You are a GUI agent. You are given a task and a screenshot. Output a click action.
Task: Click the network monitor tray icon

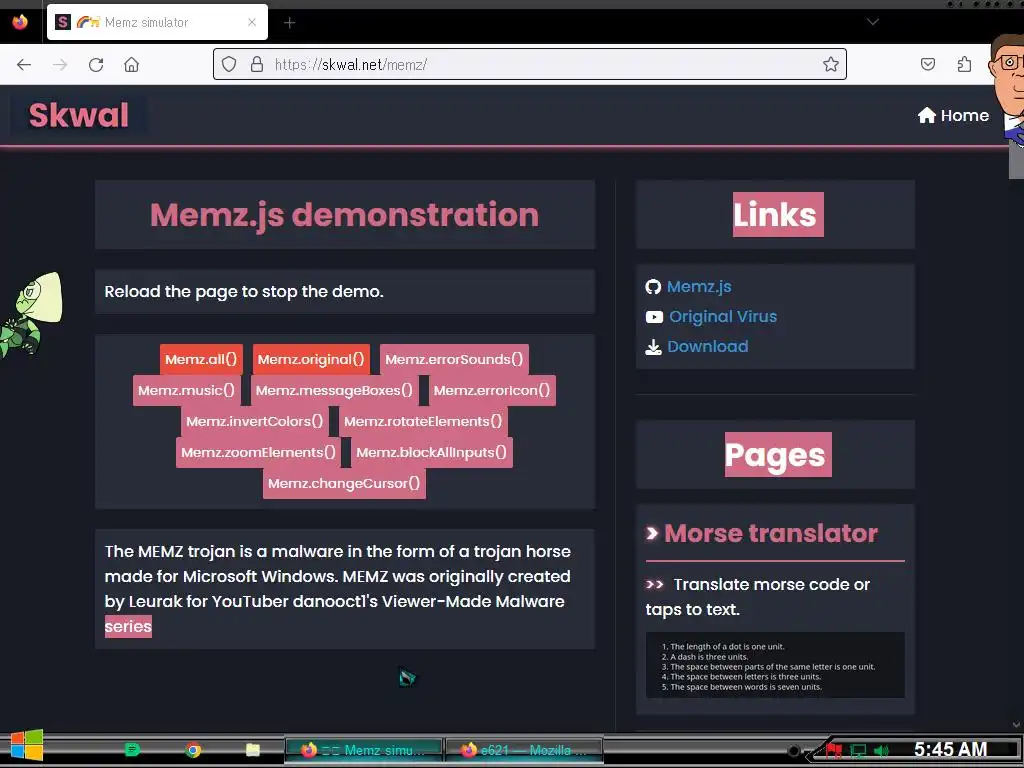[857, 751]
